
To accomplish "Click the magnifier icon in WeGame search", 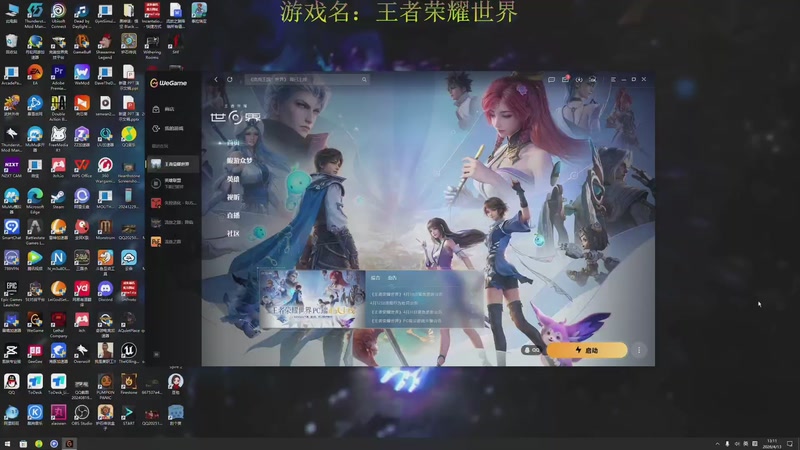I will pos(364,80).
